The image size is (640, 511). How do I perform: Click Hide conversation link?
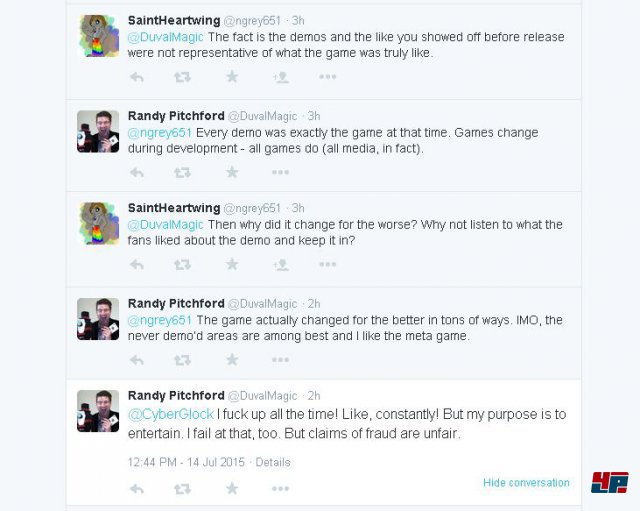526,483
